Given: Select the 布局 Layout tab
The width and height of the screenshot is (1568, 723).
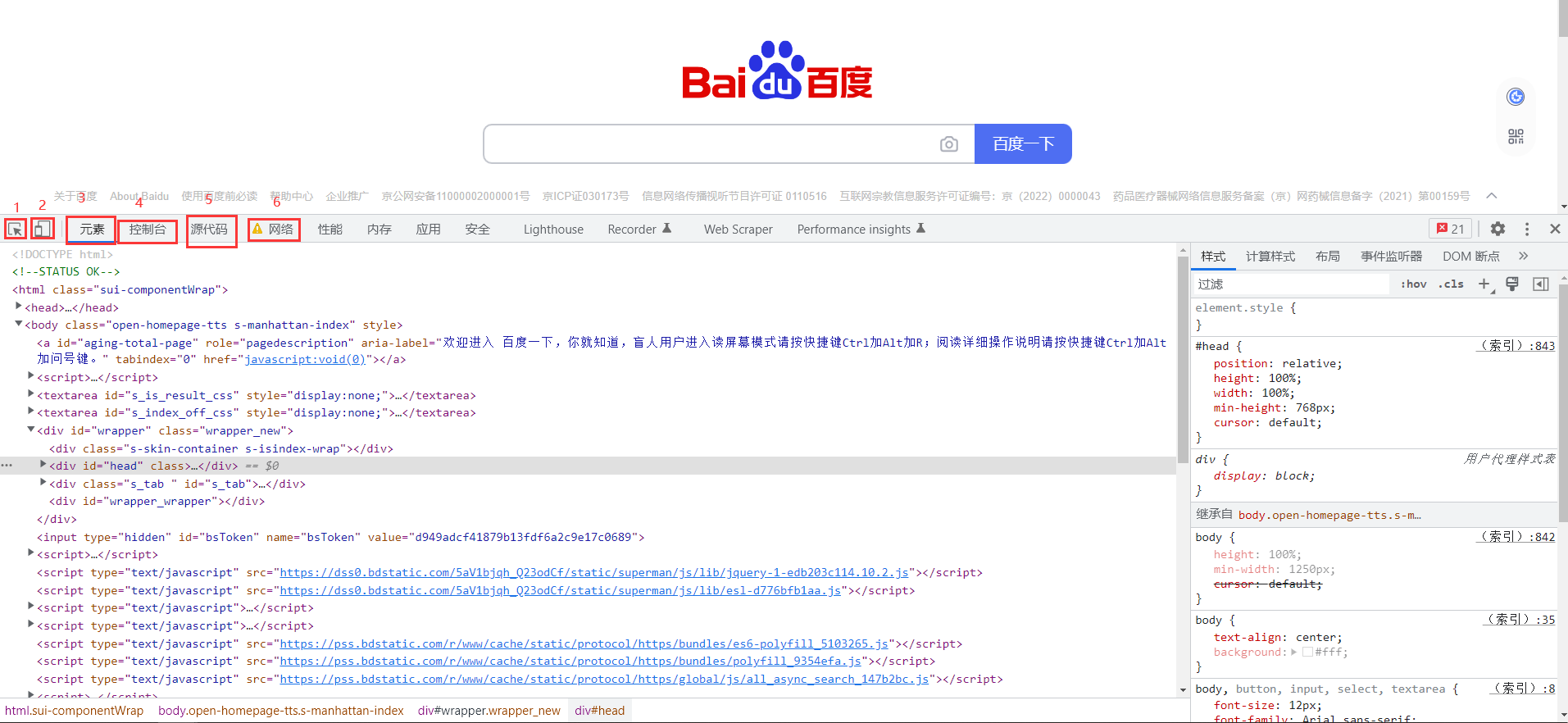Looking at the screenshot, I should [1328, 257].
